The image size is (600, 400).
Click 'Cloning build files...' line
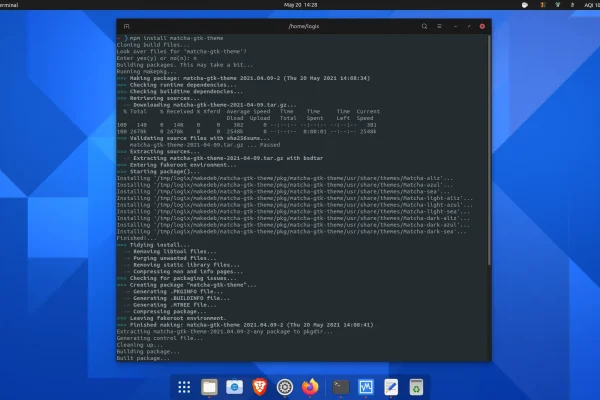(x=153, y=45)
